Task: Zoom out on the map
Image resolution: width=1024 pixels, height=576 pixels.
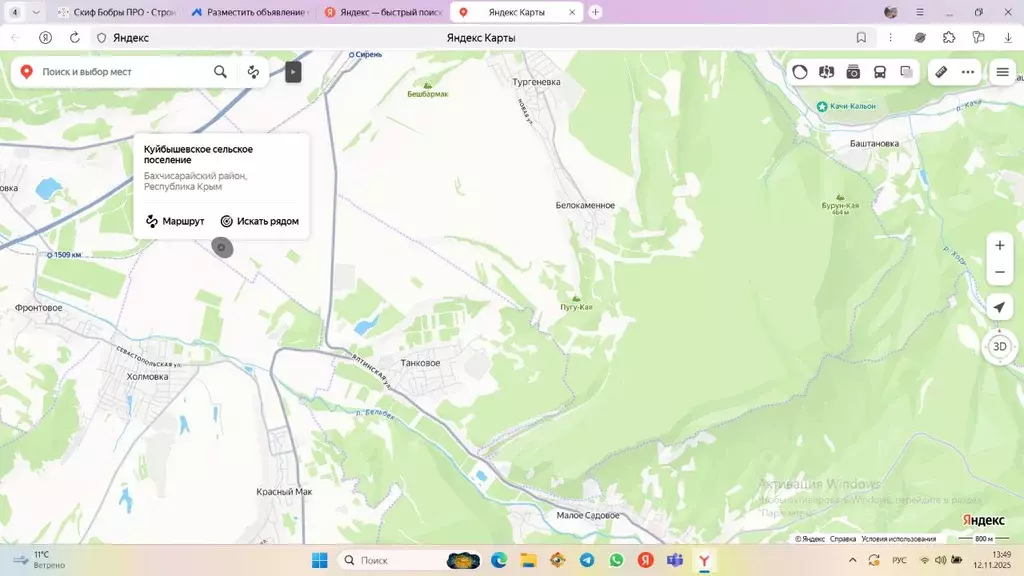Action: coord(999,272)
